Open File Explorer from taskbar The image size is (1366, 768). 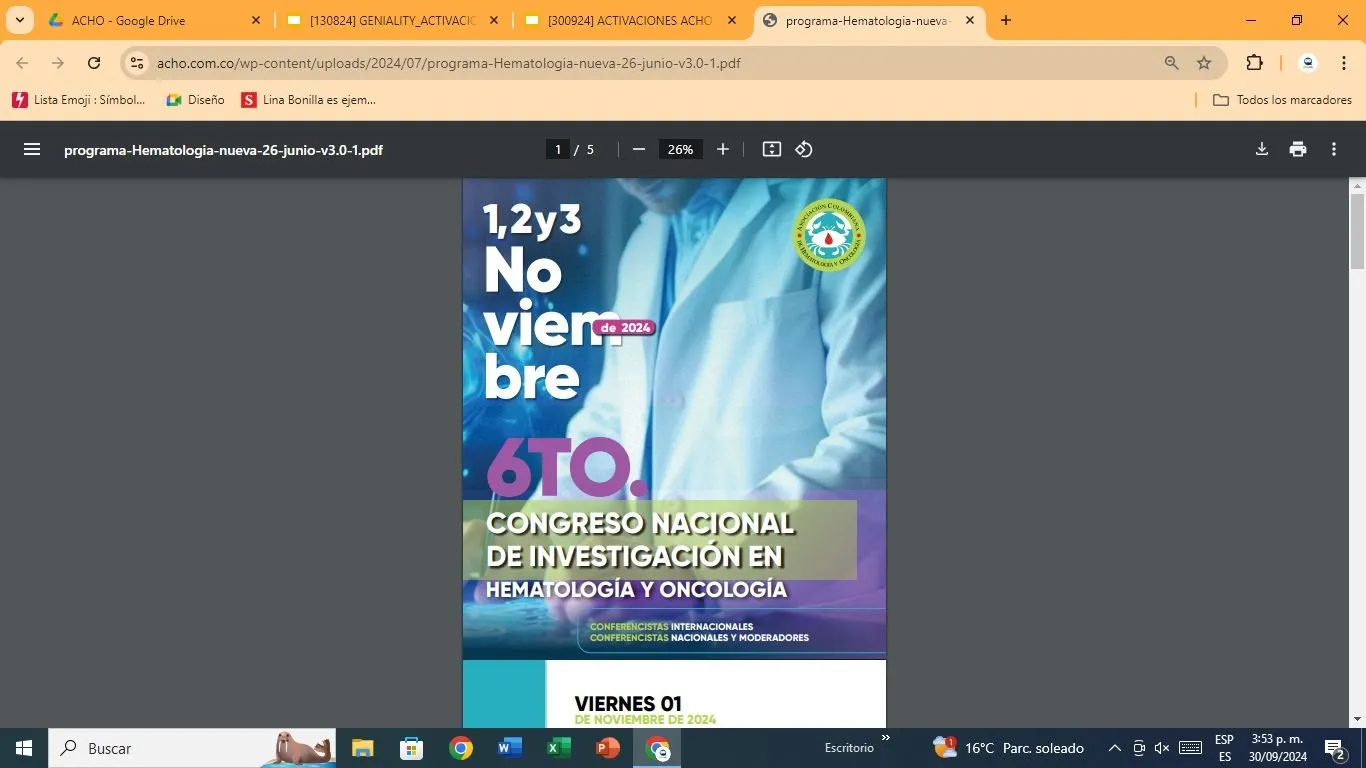(x=362, y=748)
